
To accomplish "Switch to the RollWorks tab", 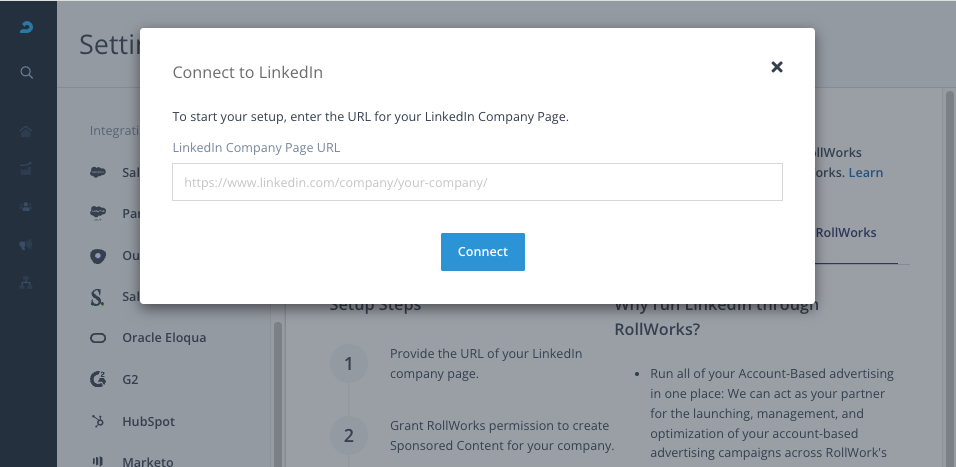I will 846,233.
